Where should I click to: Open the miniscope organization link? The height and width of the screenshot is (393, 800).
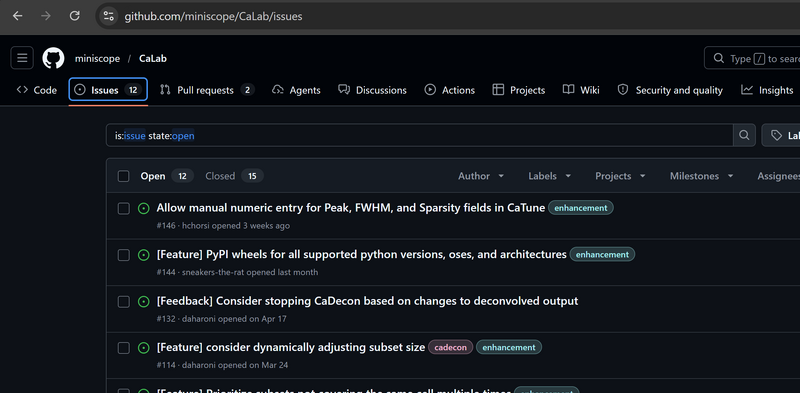coord(97,59)
